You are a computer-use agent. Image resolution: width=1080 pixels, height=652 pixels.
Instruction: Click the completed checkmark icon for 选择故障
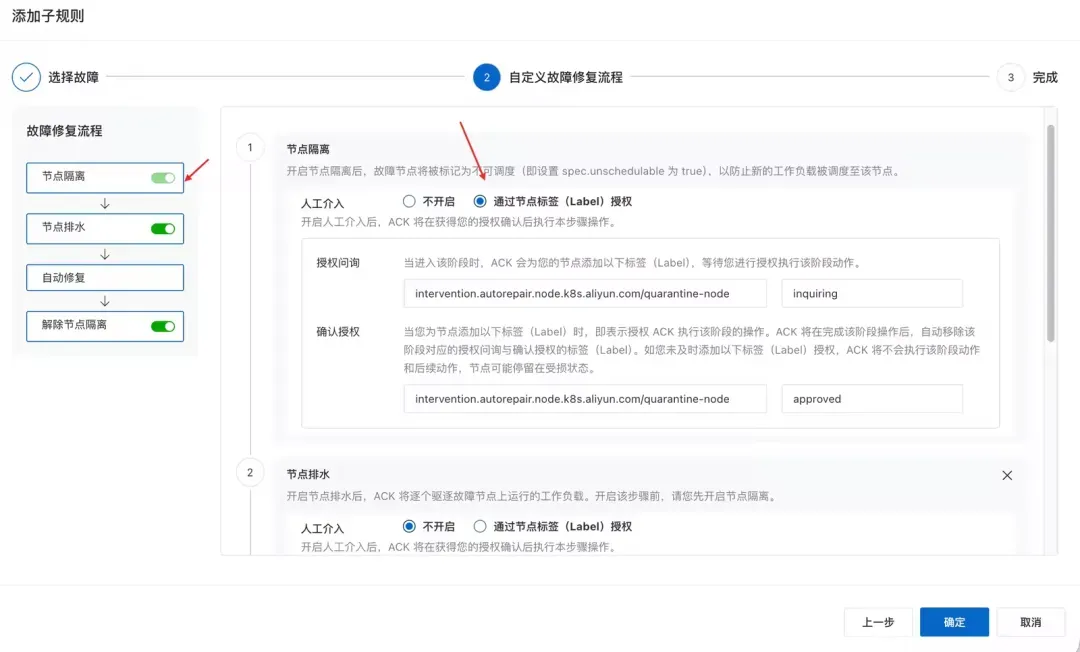click(26, 77)
